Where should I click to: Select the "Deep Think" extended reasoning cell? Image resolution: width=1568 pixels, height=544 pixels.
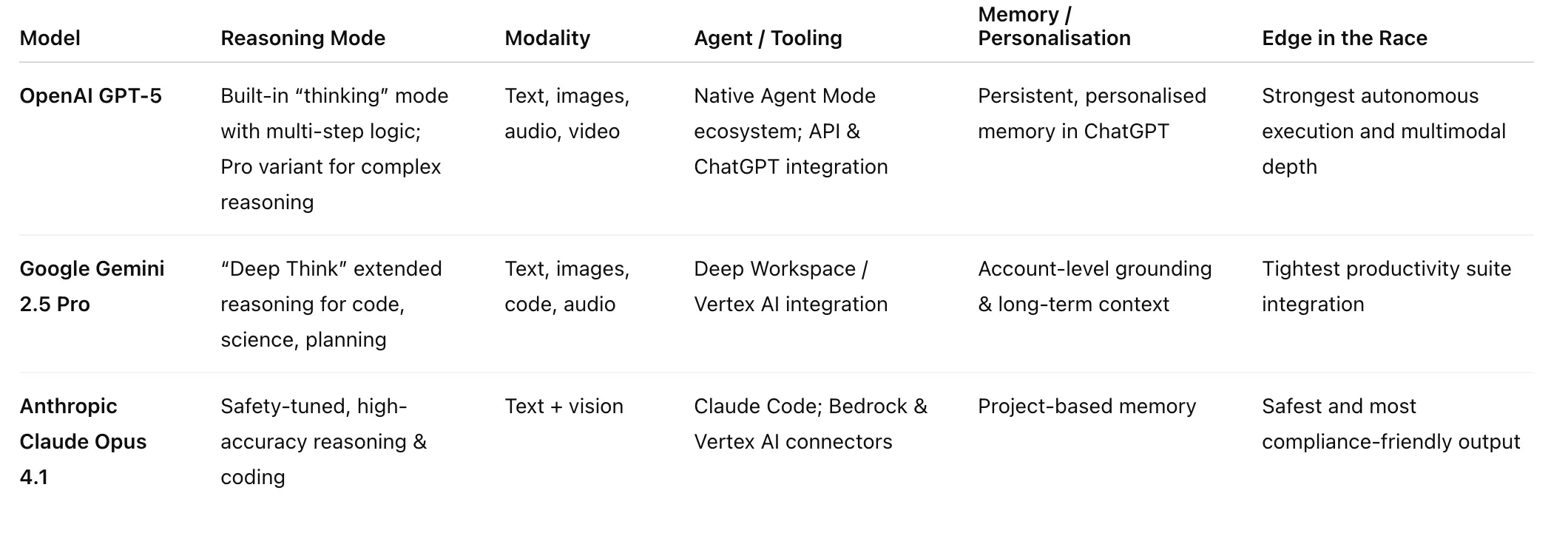(331, 304)
